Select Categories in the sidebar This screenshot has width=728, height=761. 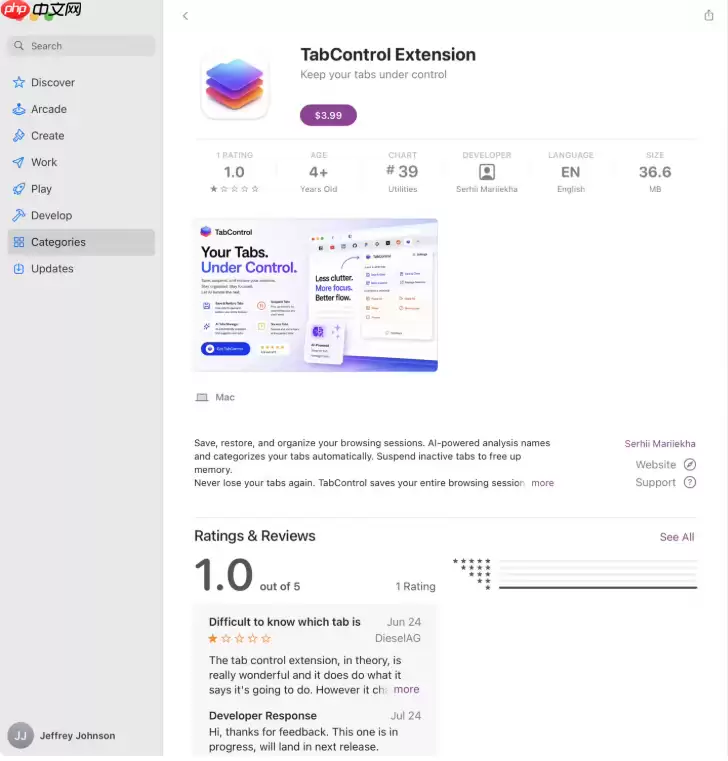[81, 242]
